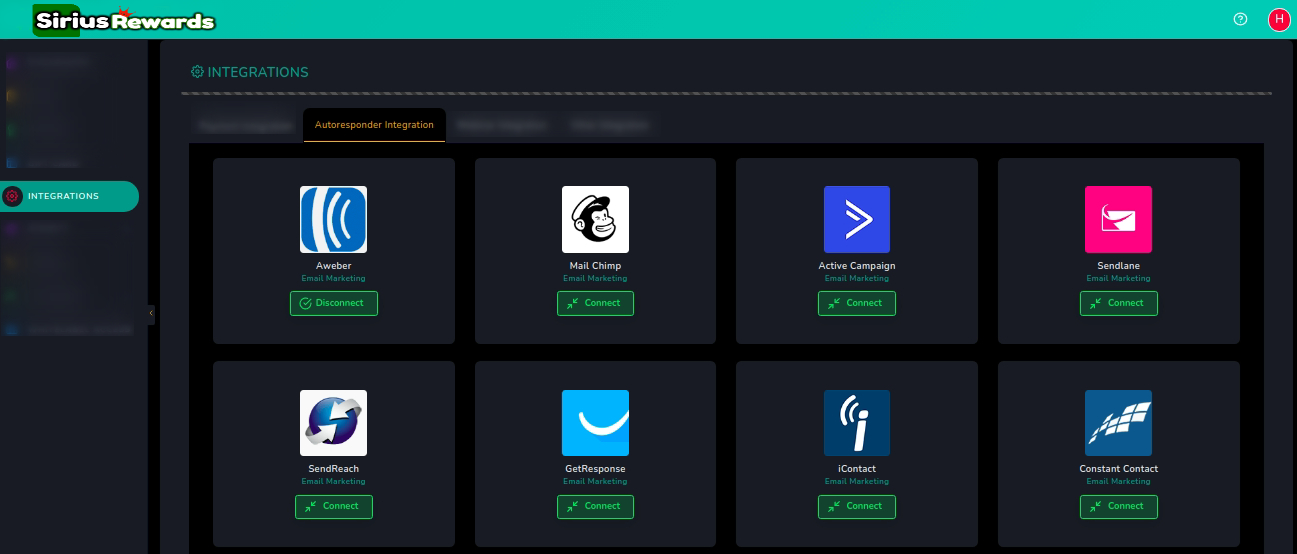
Task: Click the Sirius Rewards logo
Action: point(124,20)
